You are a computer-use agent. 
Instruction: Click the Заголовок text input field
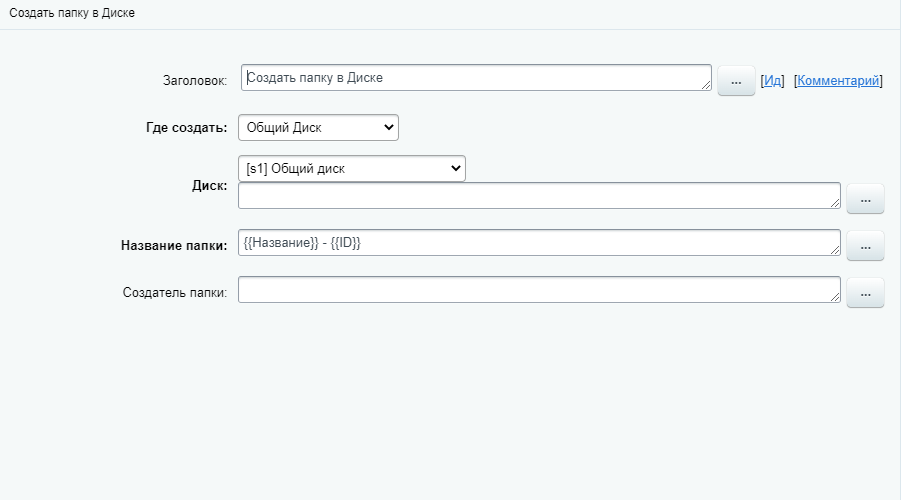coord(475,78)
